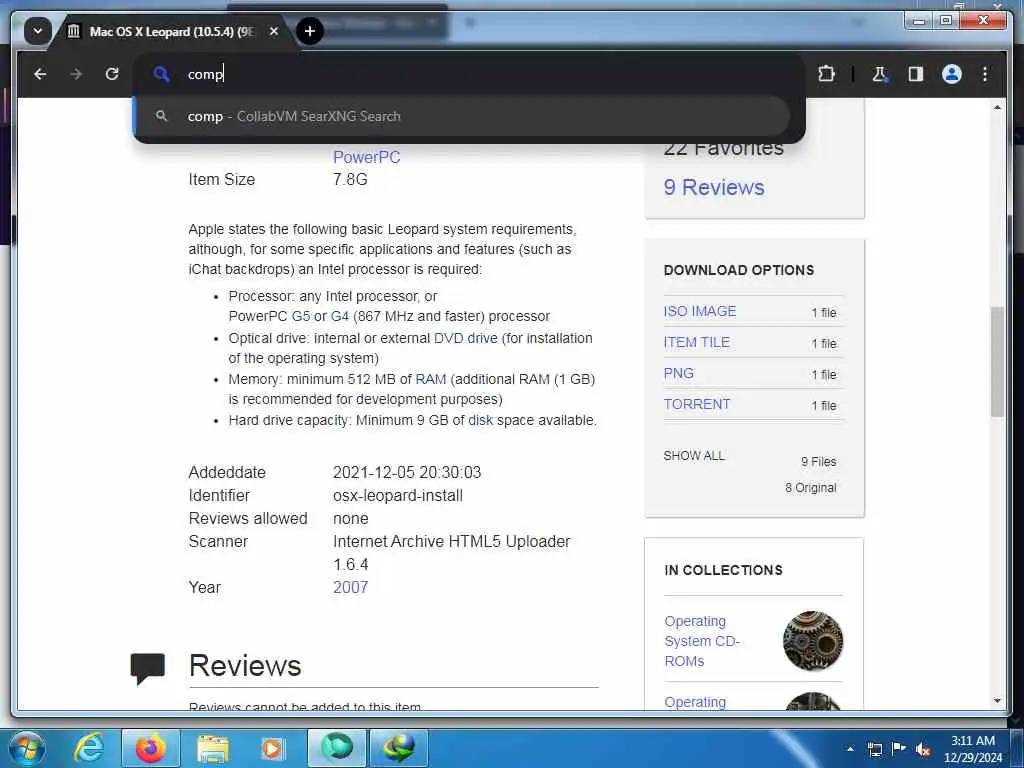
Task: Open the tab search dropdown chevron
Action: pyautogui.click(x=38, y=31)
